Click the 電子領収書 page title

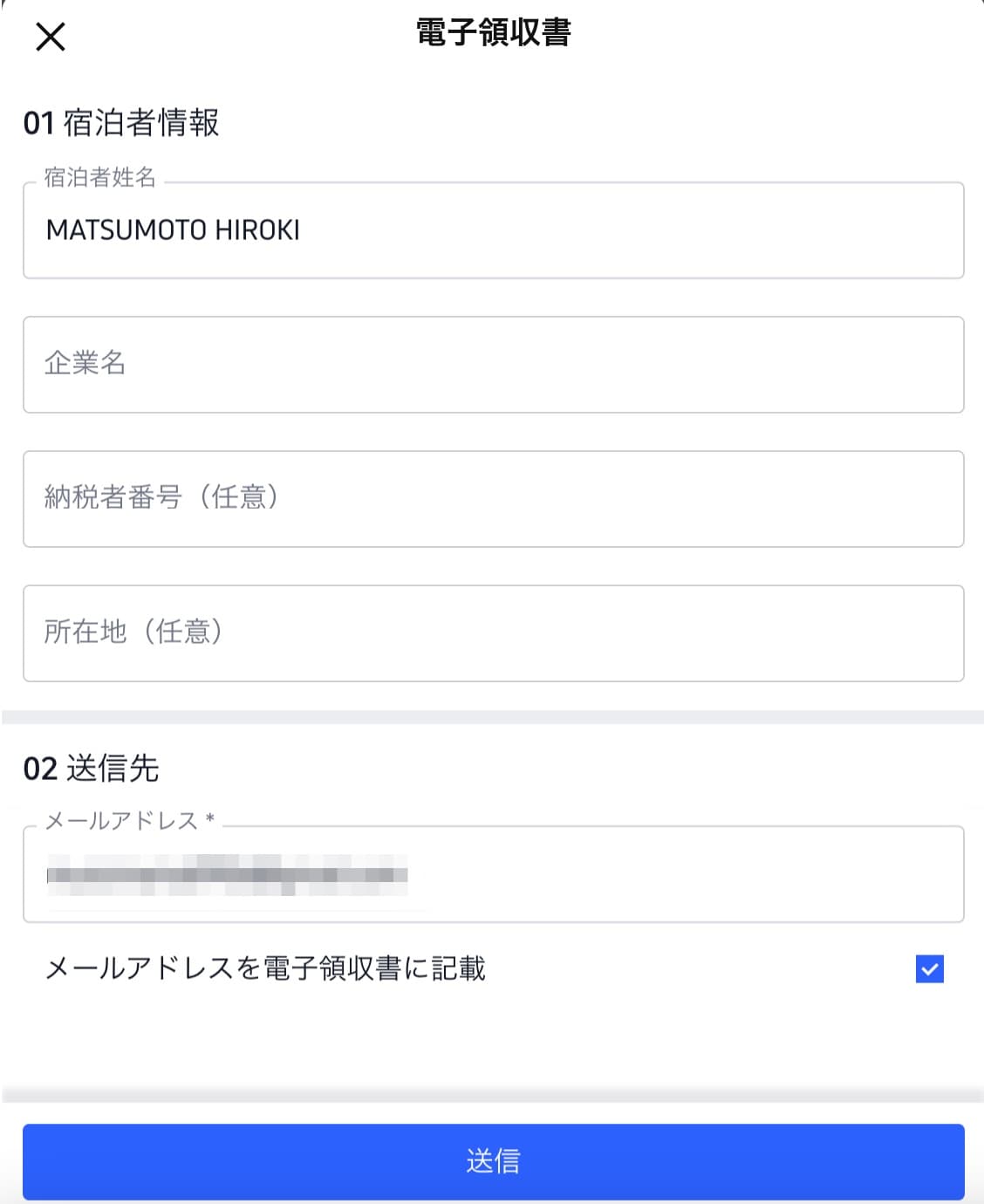(493, 33)
